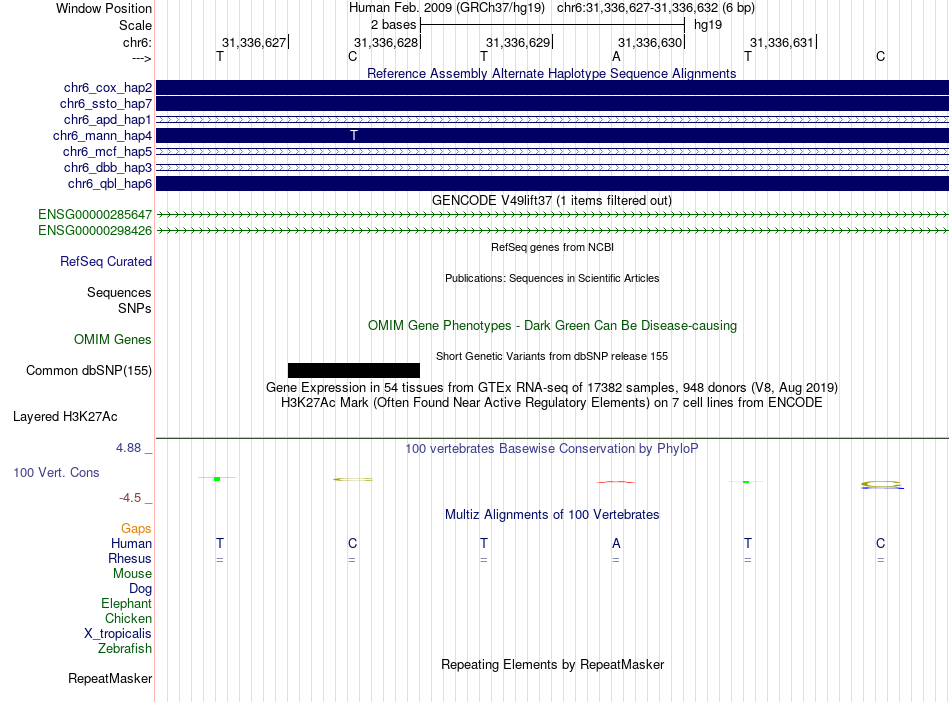Viewport: 950px width, 702px height.
Task: Click H3K27Ac Mark ENCODE track title
Action: [551, 403]
